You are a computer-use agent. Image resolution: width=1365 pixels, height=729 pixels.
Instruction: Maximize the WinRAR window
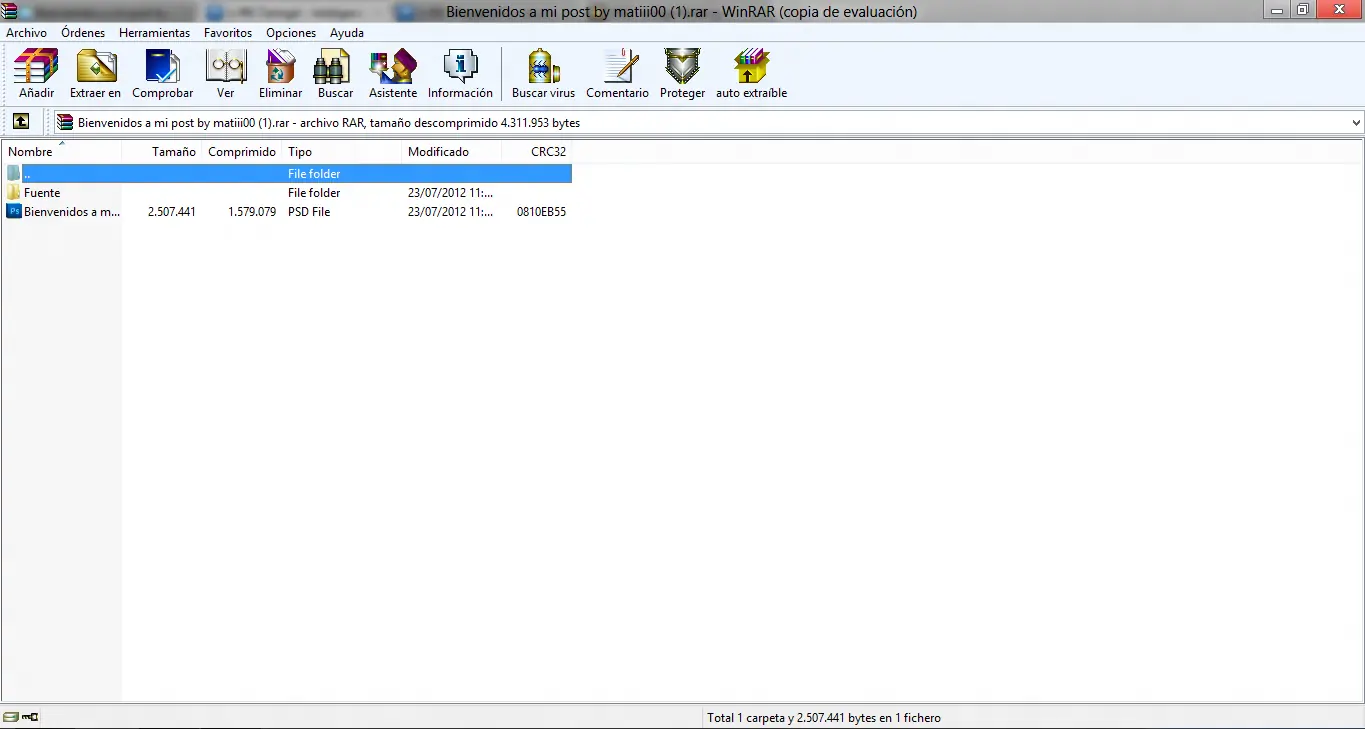[1303, 10]
